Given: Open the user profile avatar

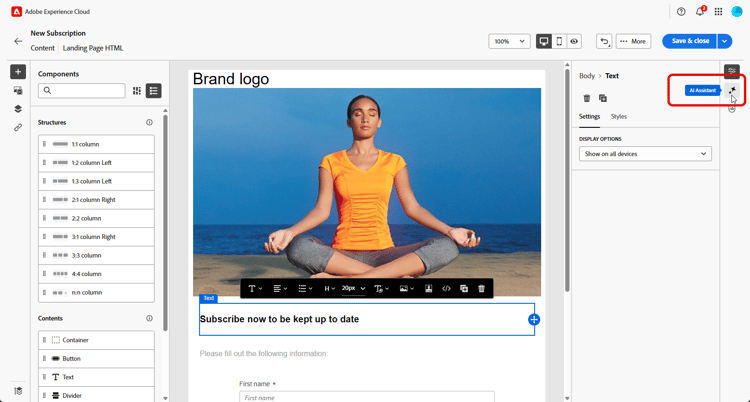Looking at the screenshot, I should click(x=737, y=12).
